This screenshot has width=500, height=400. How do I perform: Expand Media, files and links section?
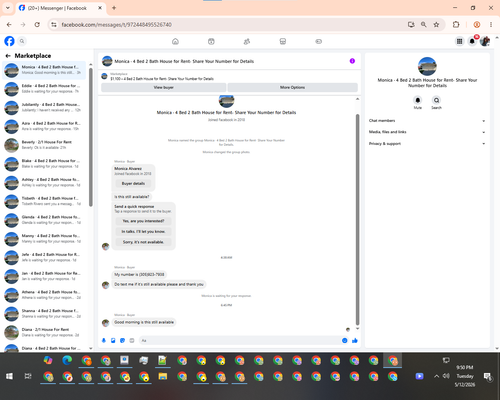tap(427, 132)
